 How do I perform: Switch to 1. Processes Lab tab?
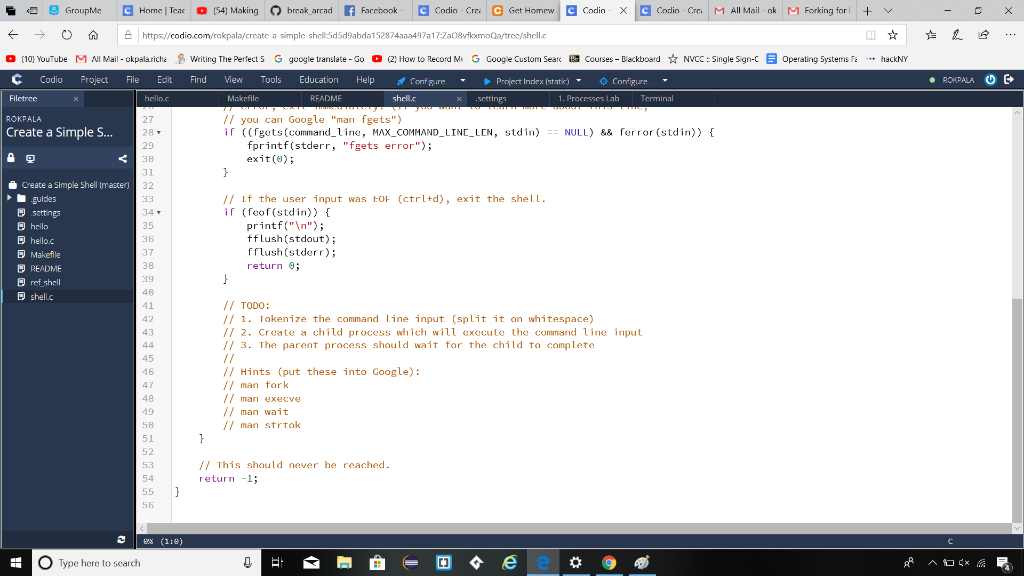pos(588,99)
